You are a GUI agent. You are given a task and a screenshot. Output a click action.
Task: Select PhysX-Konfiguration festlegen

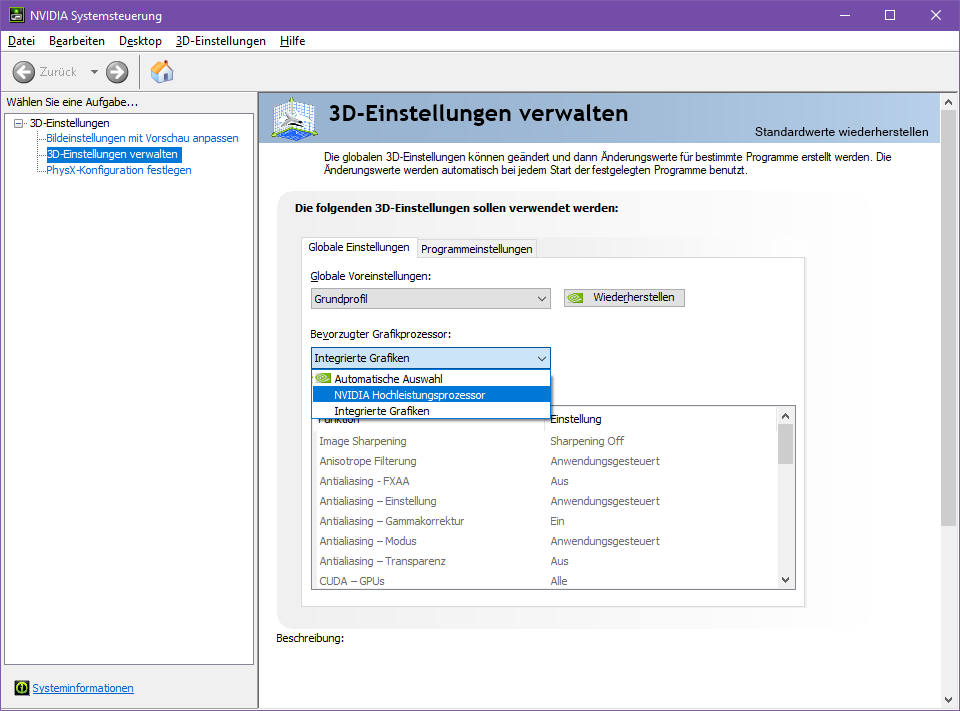pyautogui.click(x=119, y=170)
